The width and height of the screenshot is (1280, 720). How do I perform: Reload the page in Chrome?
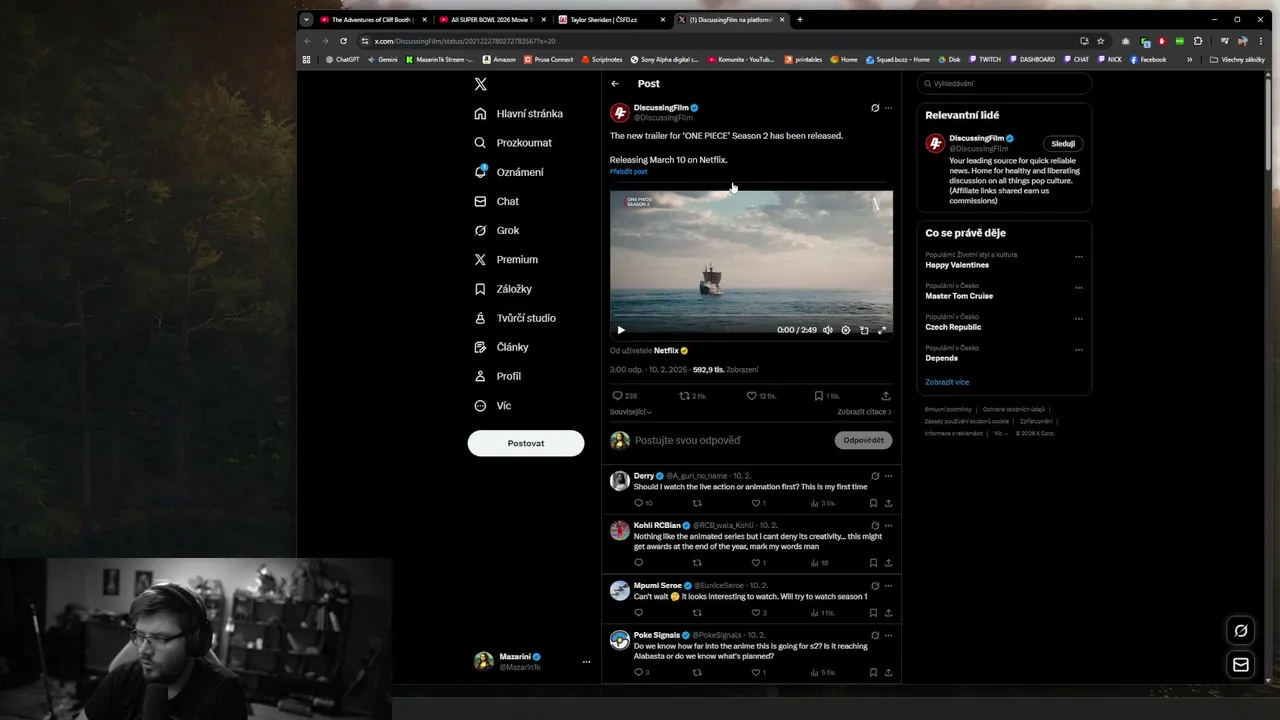343,41
